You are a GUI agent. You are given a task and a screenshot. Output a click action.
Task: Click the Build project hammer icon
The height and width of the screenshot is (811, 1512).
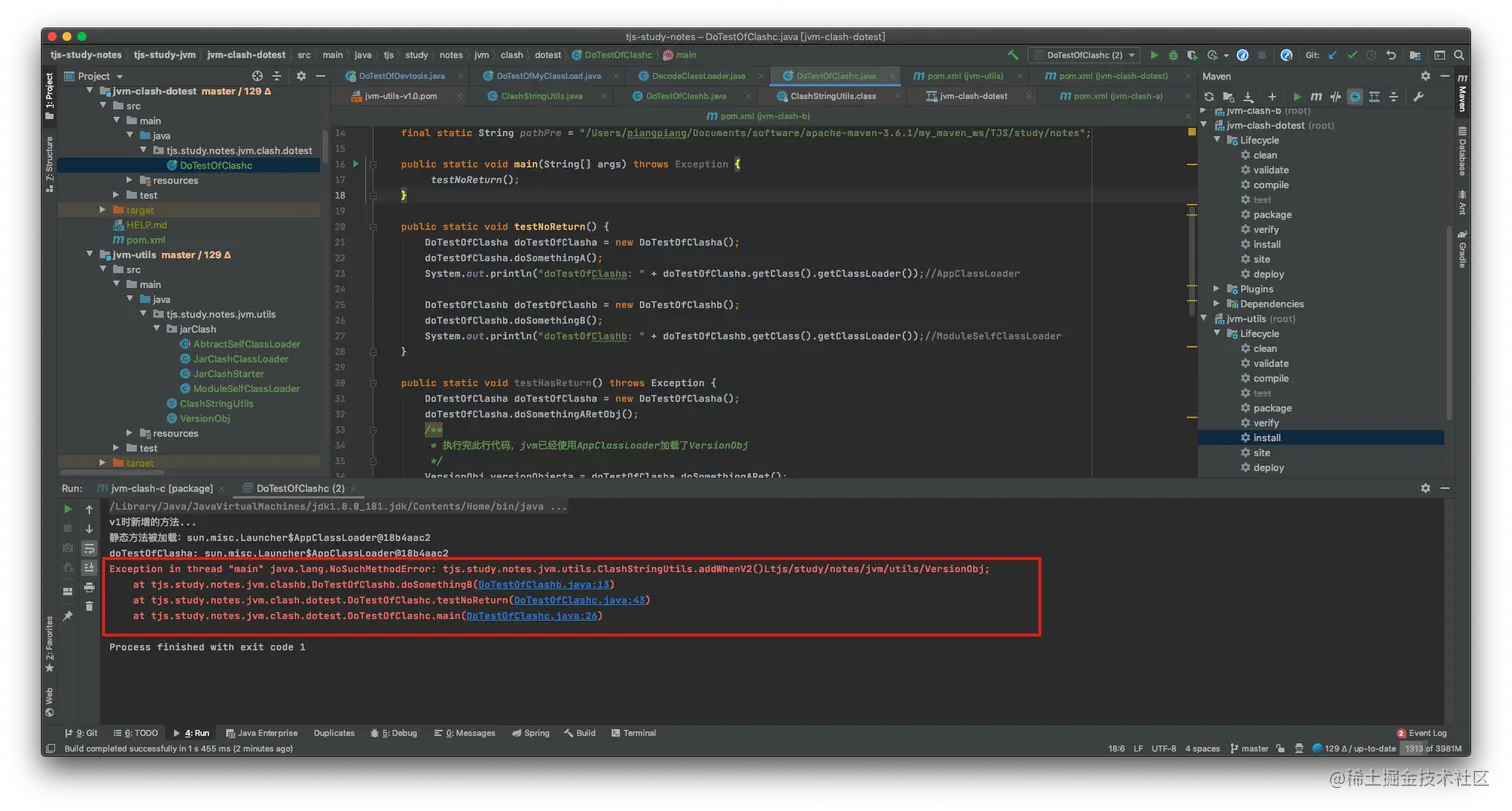(1013, 55)
